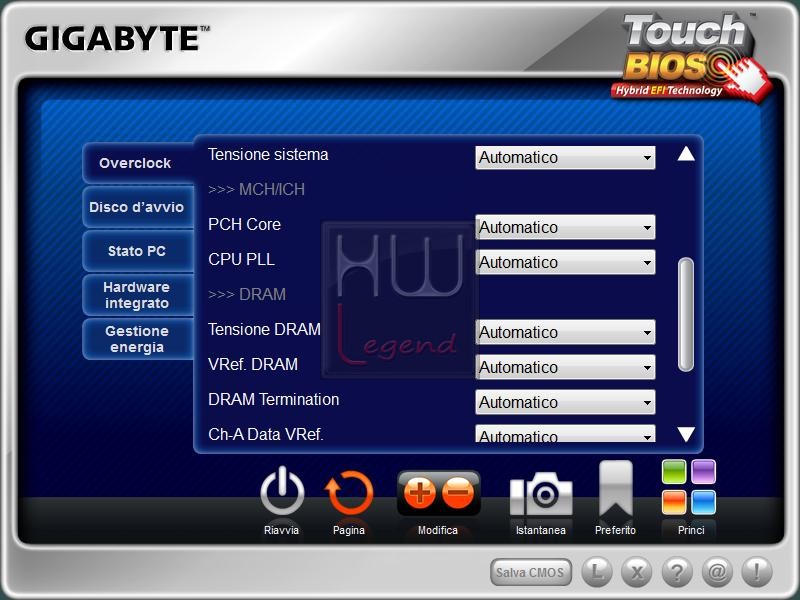
Task: Click the orange minus Modifica button
Action: click(x=458, y=493)
